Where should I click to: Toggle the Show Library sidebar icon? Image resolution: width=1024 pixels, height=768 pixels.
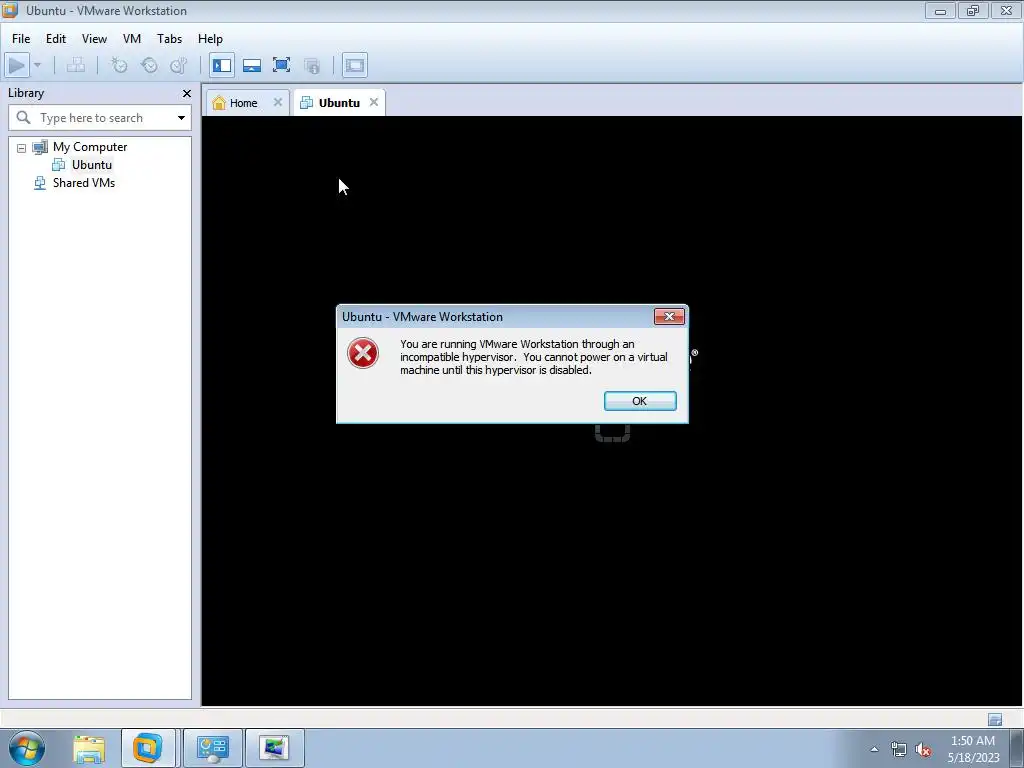222,65
